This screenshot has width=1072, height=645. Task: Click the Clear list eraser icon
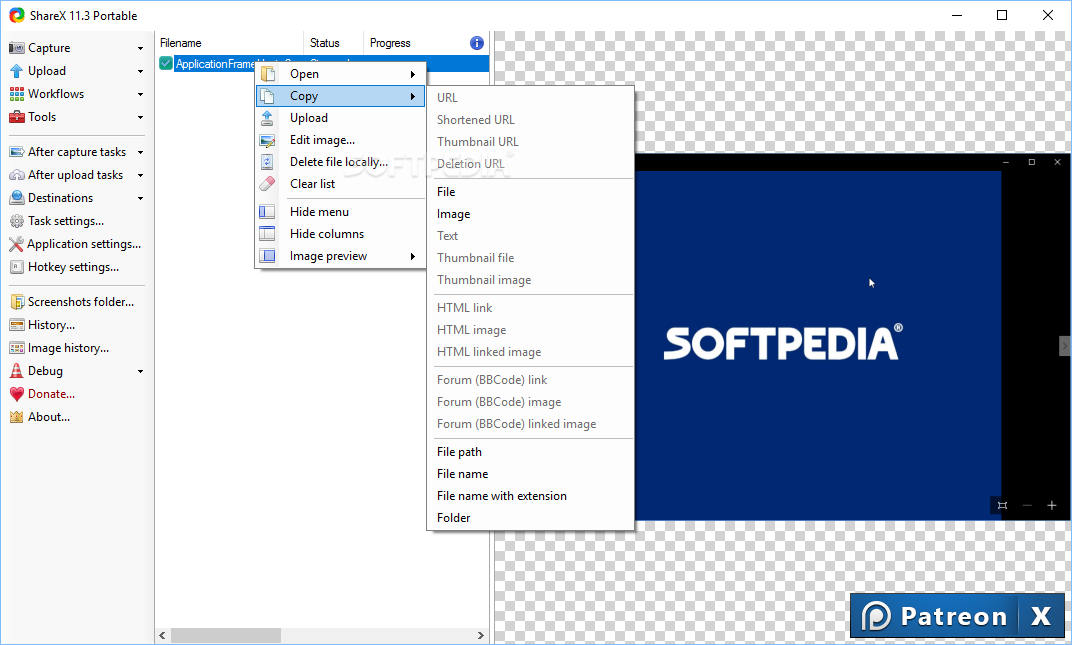[x=267, y=184]
